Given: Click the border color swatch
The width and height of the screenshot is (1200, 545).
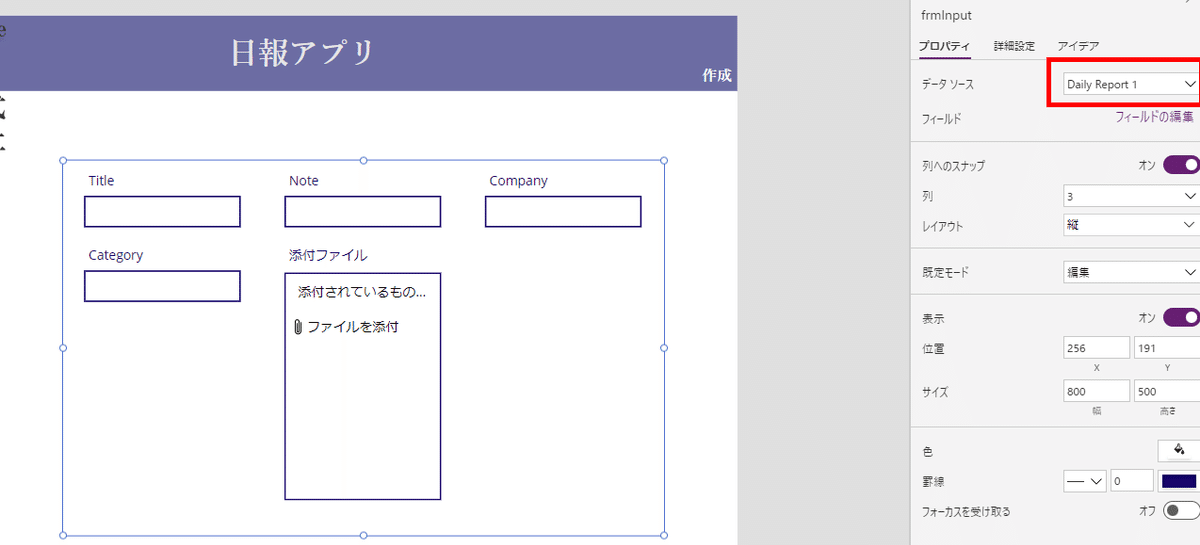Looking at the screenshot, I should (1179, 481).
